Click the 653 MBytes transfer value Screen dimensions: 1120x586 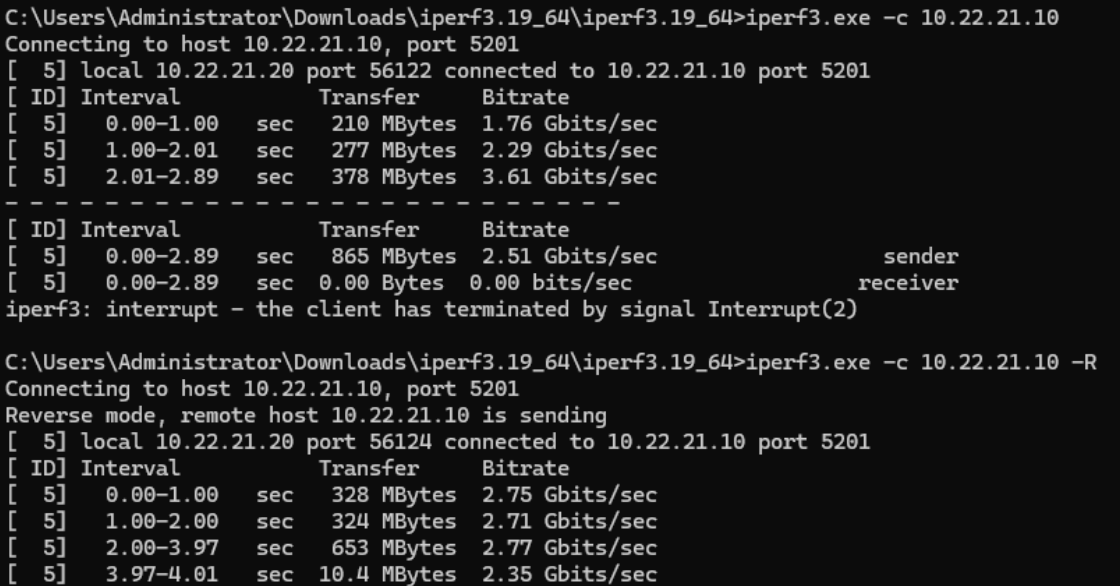coord(393,546)
